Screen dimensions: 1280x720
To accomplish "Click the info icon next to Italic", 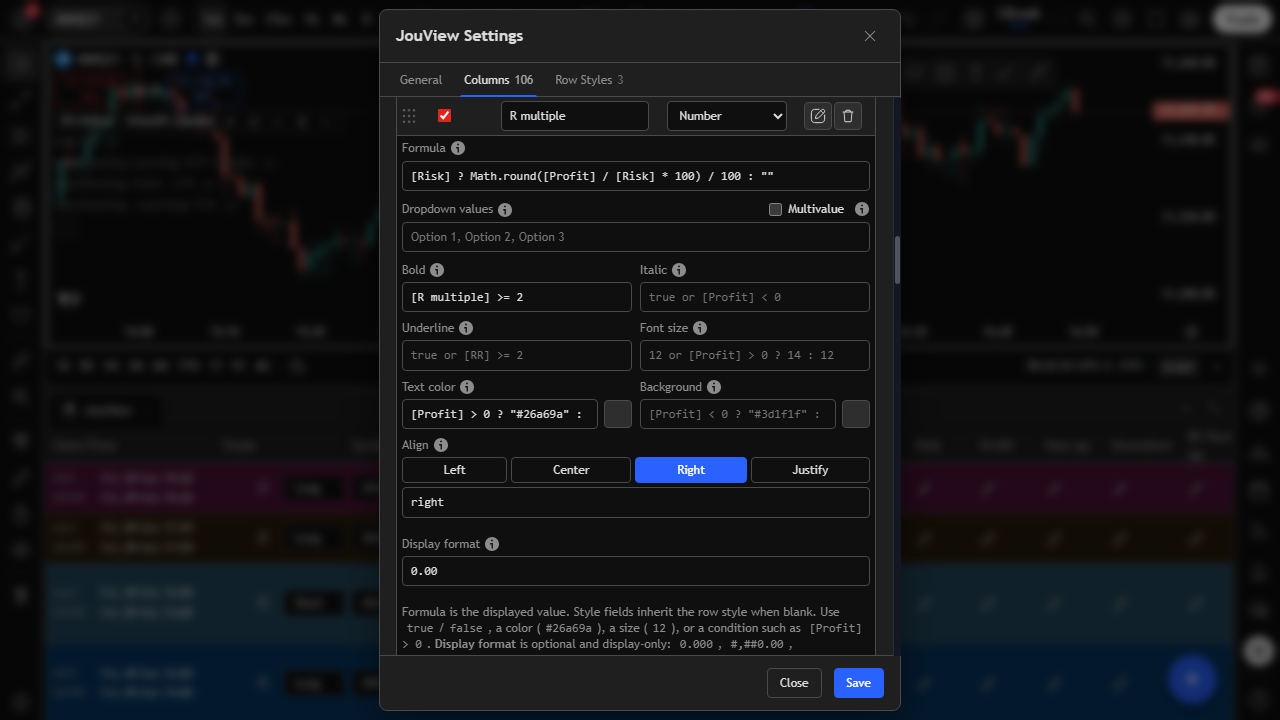I will (x=679, y=270).
